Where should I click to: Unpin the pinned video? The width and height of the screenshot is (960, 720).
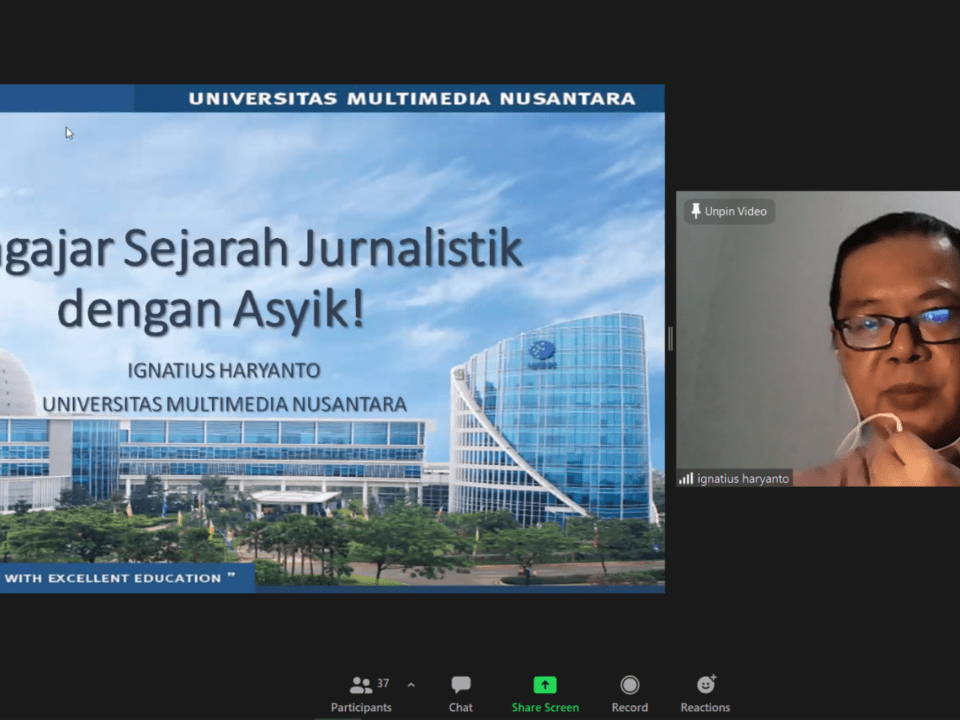point(729,211)
